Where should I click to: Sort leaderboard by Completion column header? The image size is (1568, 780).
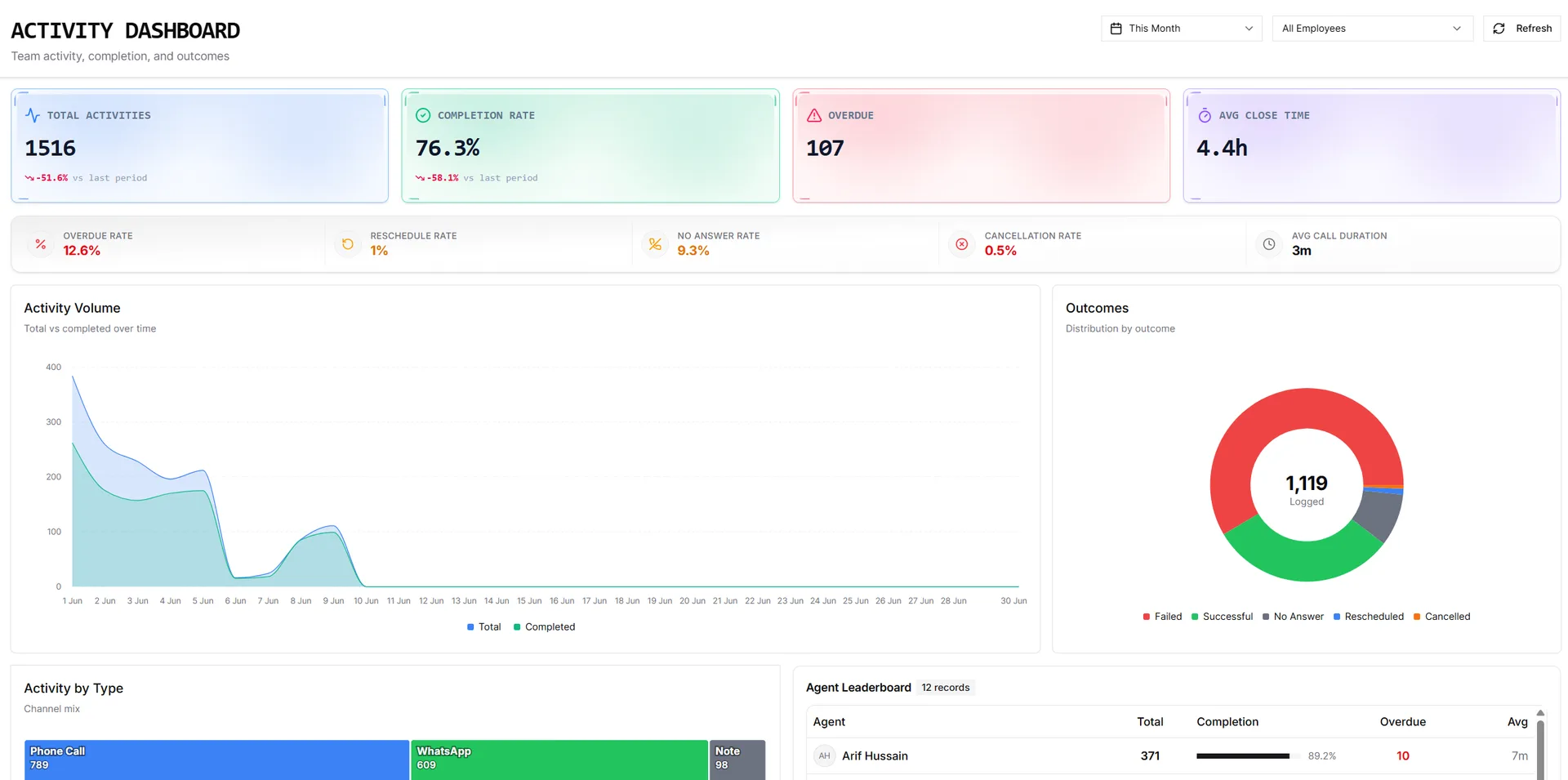click(x=1227, y=722)
